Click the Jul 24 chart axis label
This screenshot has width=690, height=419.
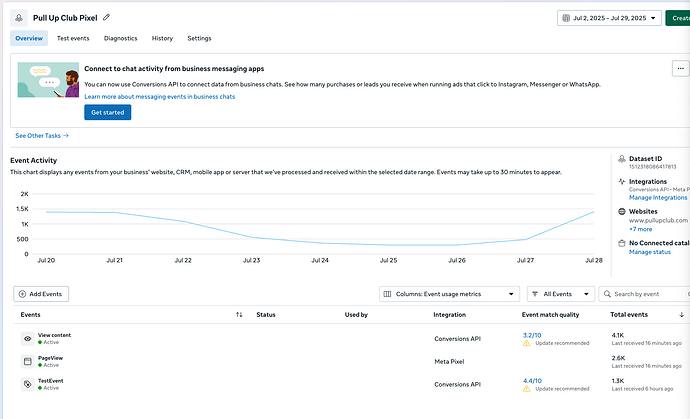(x=320, y=260)
